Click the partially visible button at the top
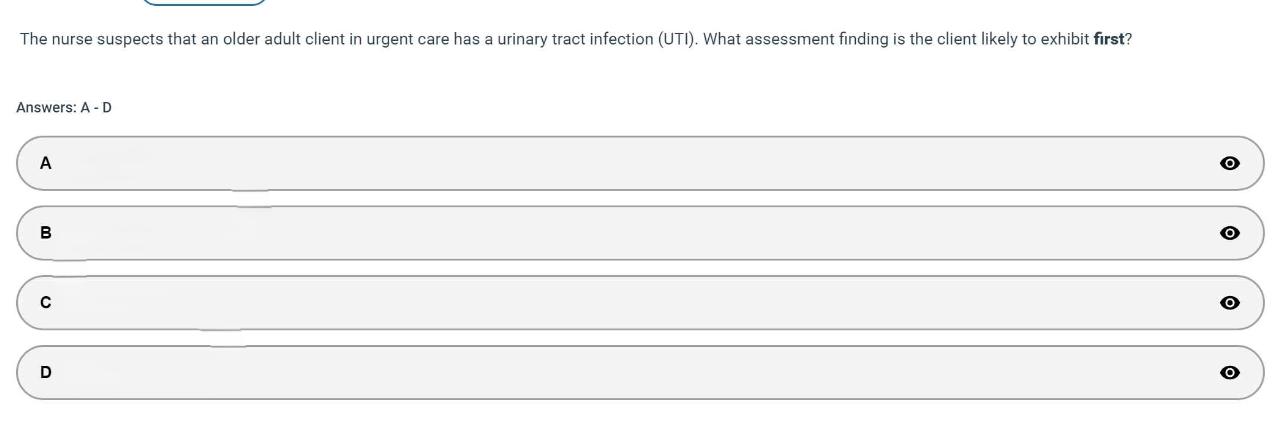Image resolution: width=1278 pixels, height=448 pixels. click(204, 3)
